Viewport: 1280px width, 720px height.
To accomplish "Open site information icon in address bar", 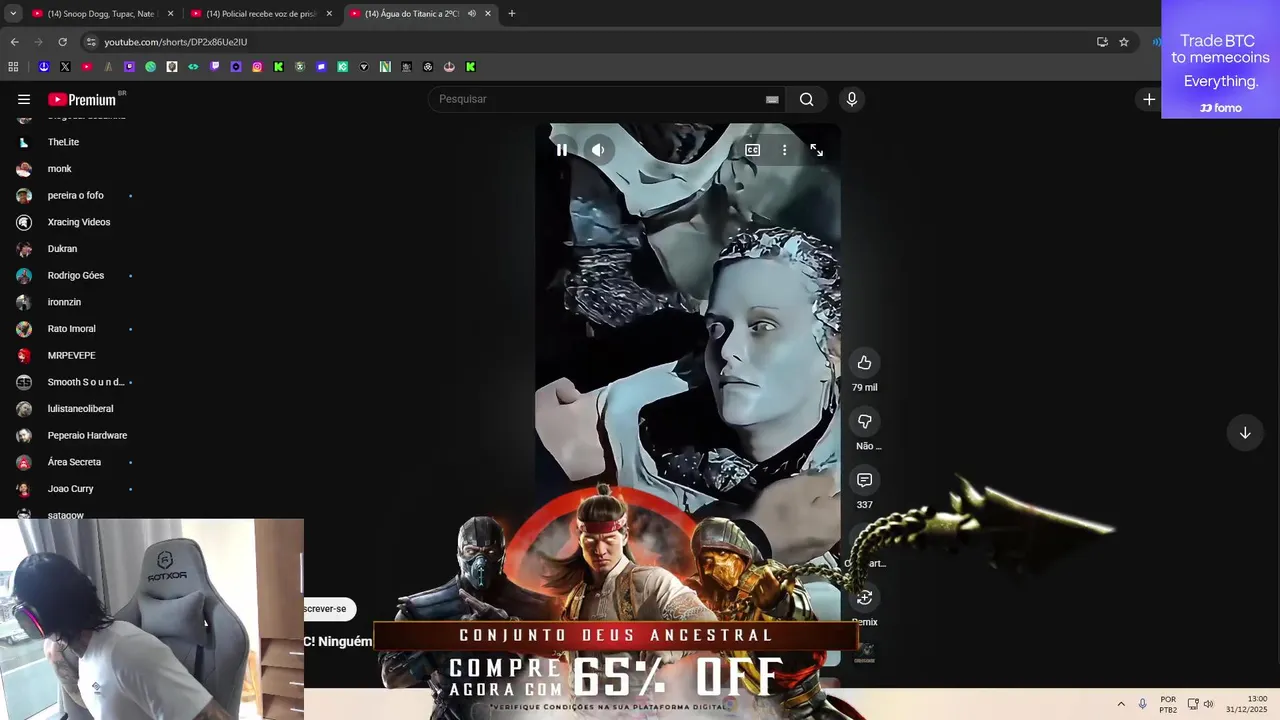I will (91, 42).
